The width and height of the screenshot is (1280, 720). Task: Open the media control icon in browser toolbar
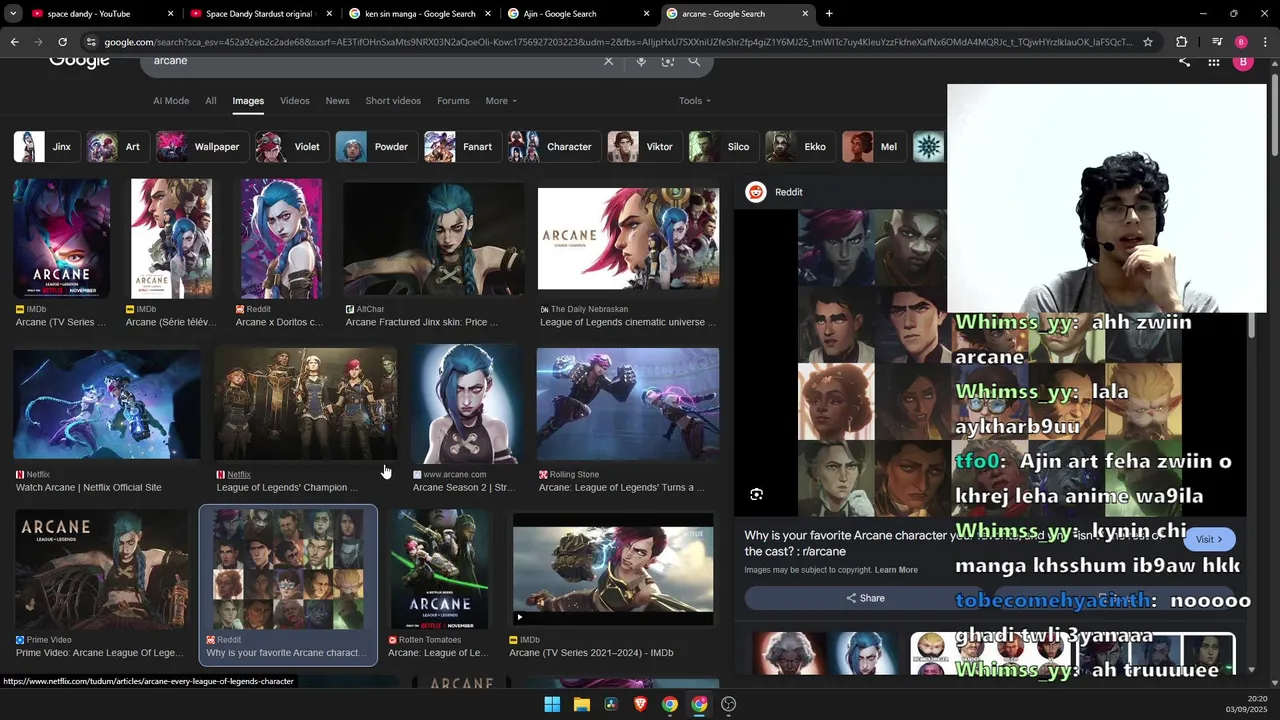click(x=1216, y=42)
